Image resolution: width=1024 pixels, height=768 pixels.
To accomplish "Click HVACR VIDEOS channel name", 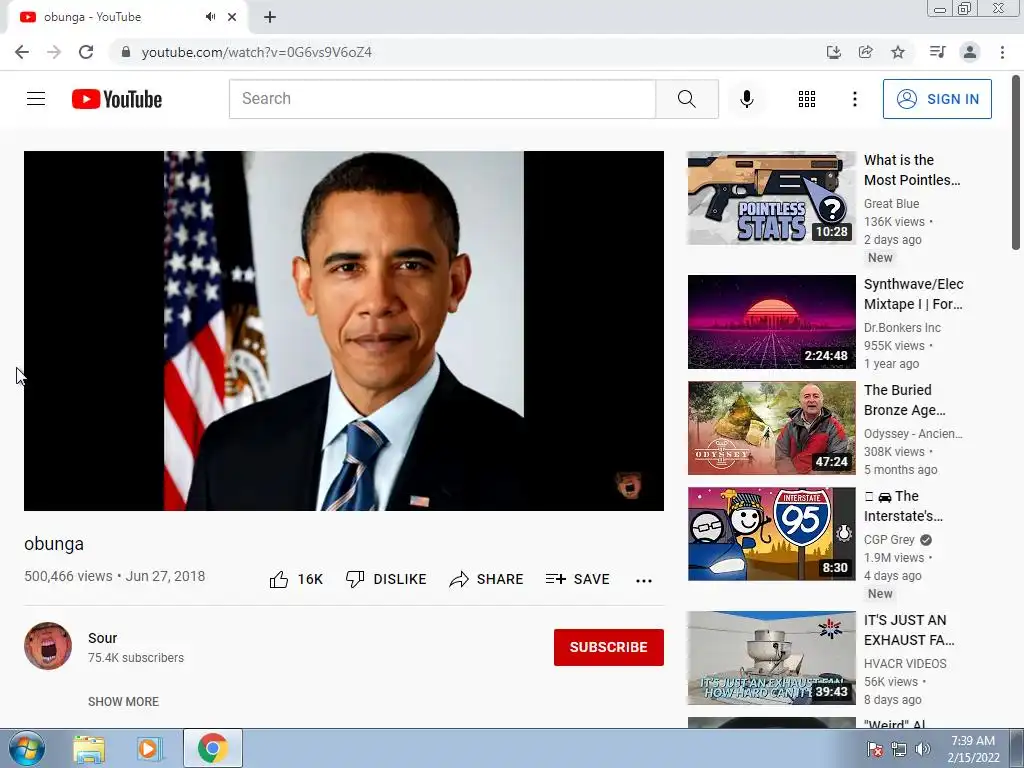I will tap(905, 664).
